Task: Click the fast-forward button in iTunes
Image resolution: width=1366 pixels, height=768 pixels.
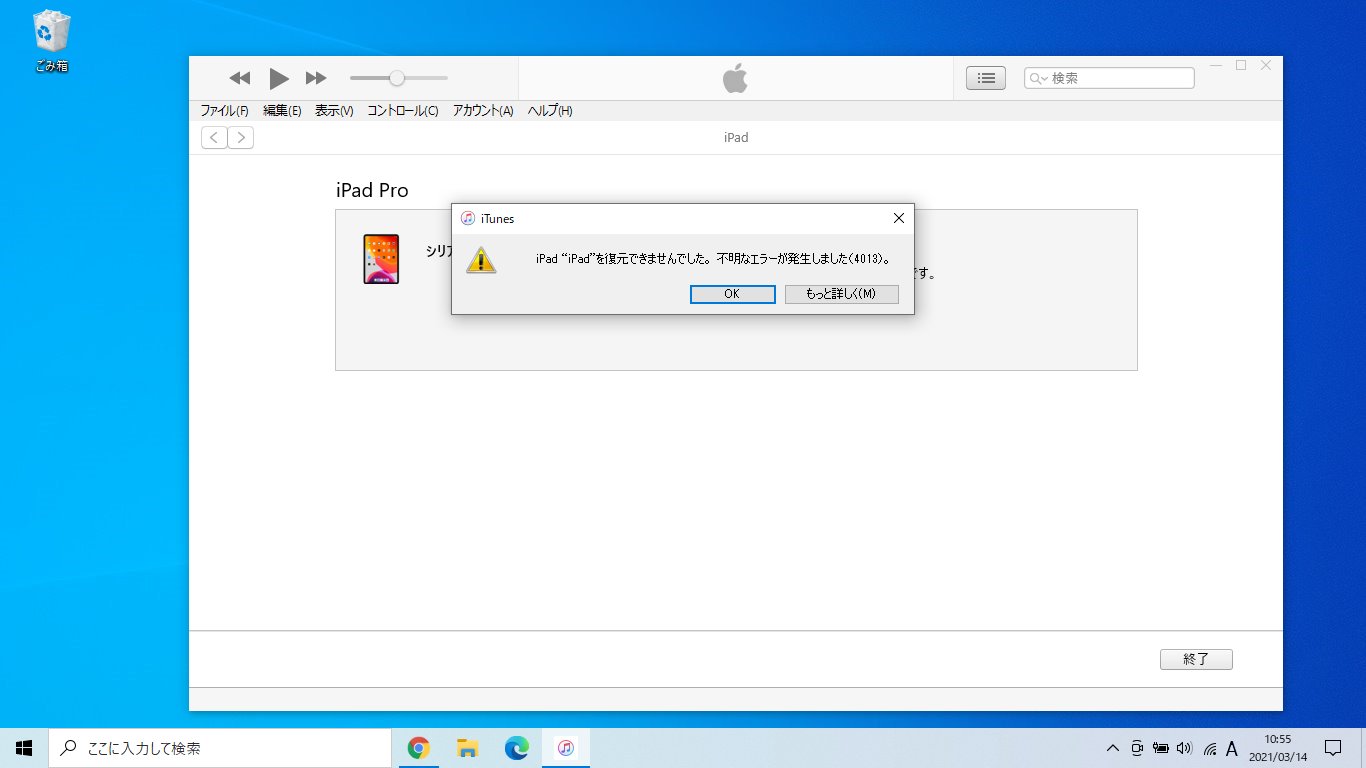Action: pos(316,78)
